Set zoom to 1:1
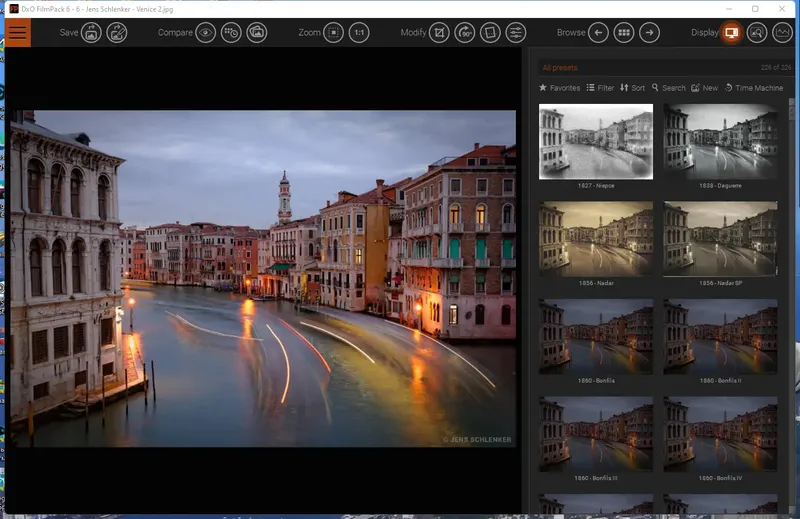Image resolution: width=800 pixels, height=519 pixels. pos(359,33)
